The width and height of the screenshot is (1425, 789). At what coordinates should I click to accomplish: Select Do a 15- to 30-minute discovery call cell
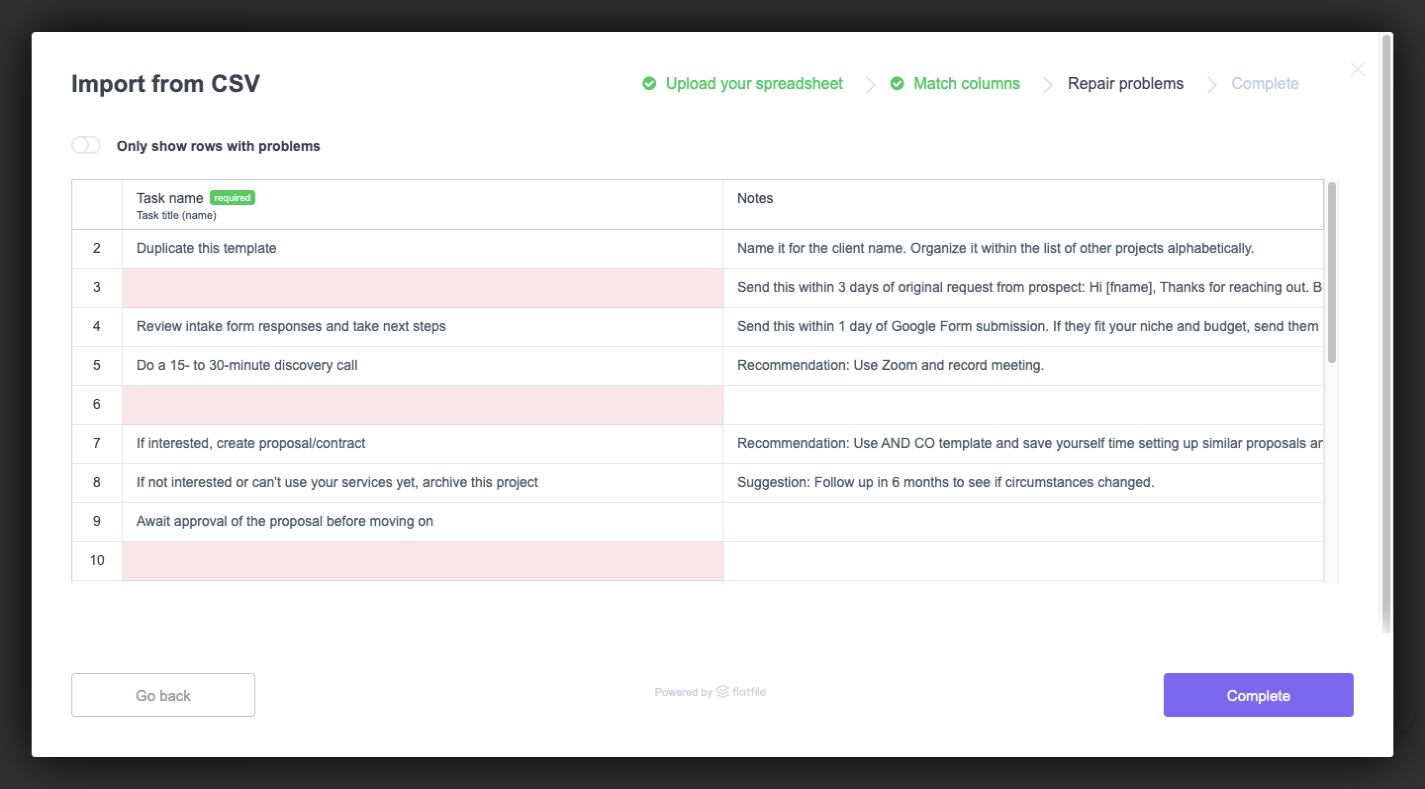pyautogui.click(x=422, y=366)
